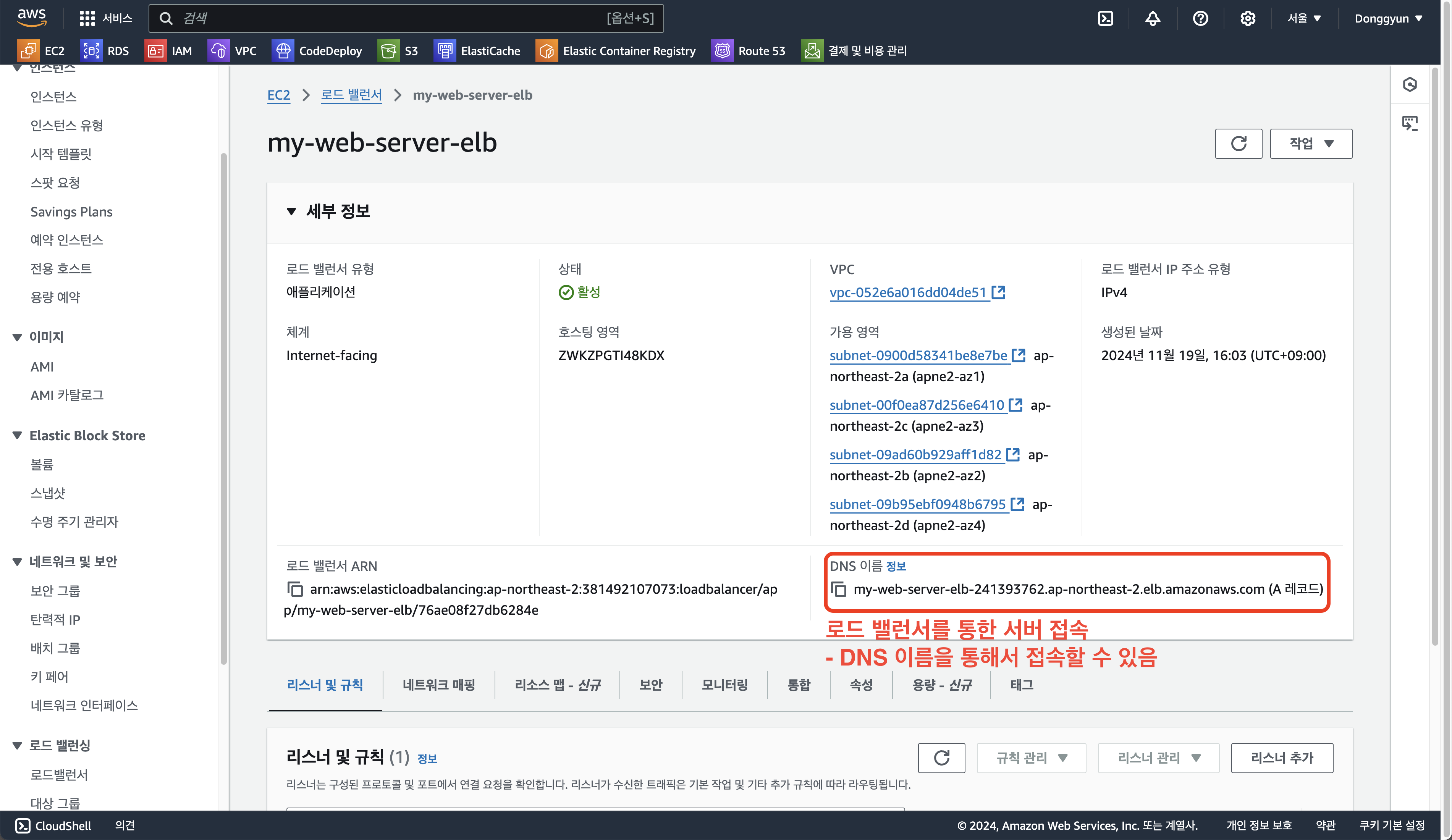Collapse the 네트워크 및 보안 sidebar section

[17, 562]
